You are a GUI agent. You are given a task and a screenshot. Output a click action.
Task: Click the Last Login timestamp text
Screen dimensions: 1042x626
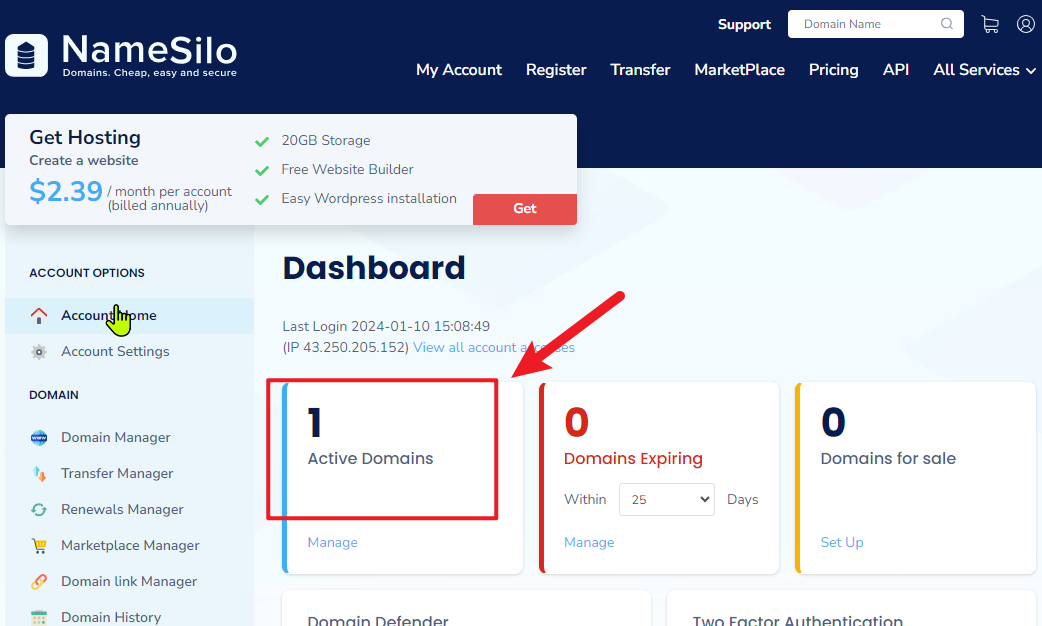[386, 326]
